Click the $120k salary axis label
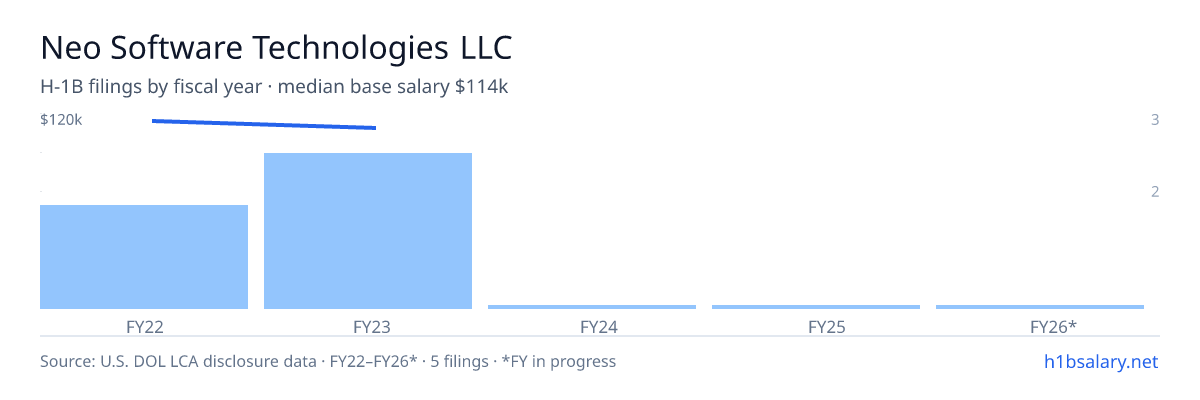 coord(61,120)
